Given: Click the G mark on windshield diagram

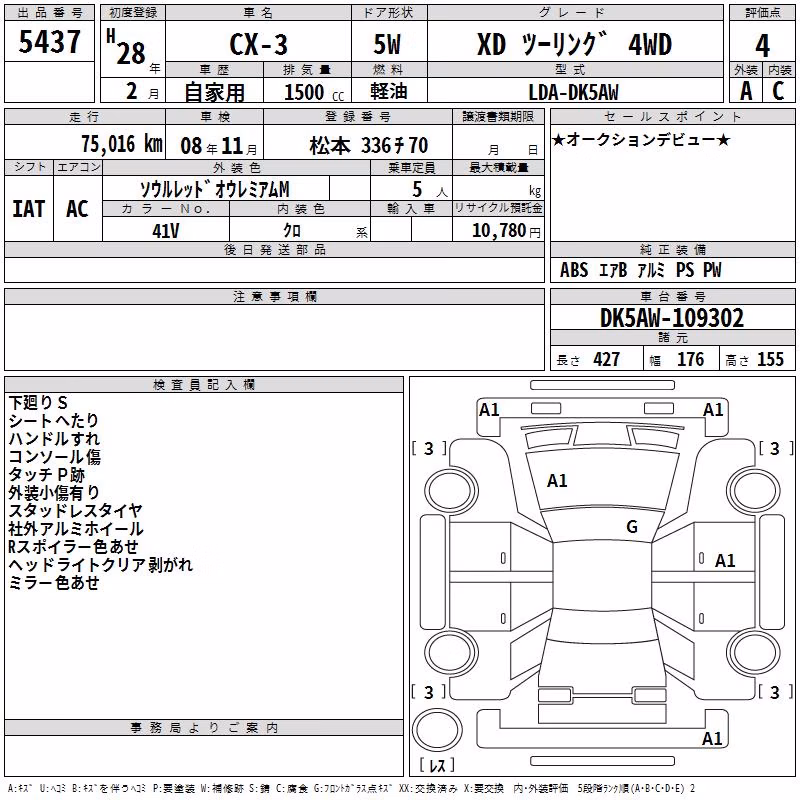Looking at the screenshot, I should click(632, 526).
